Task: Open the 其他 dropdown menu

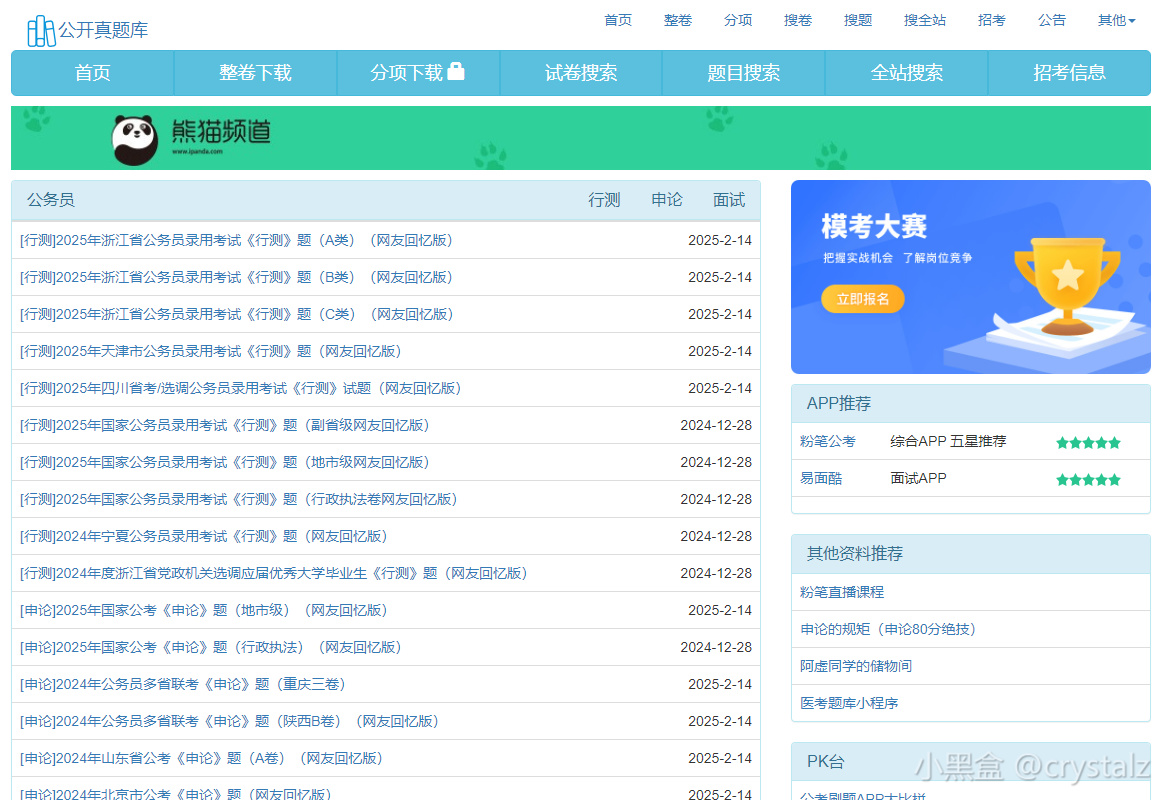Action: [x=1115, y=19]
